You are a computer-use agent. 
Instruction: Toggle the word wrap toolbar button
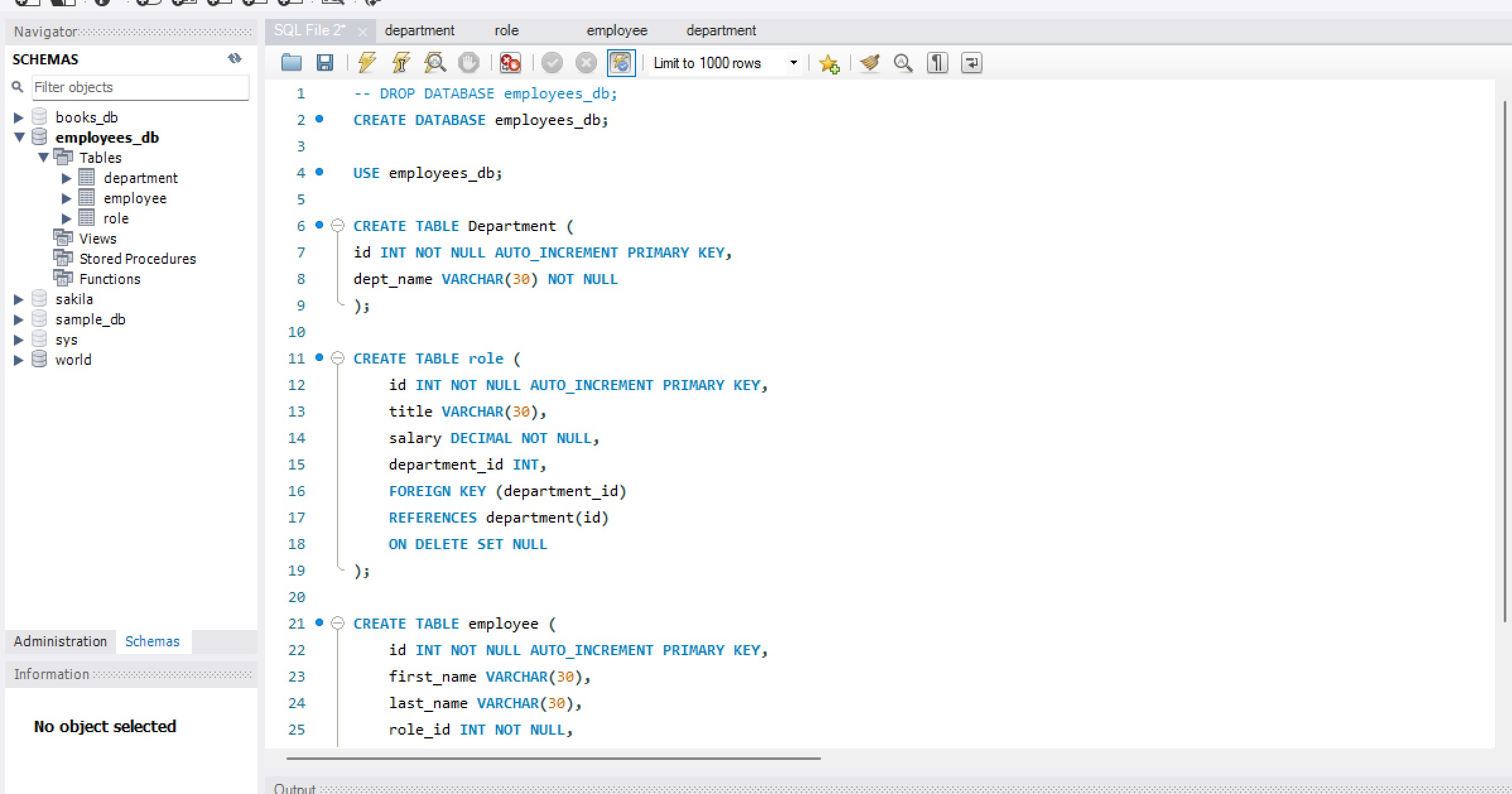click(971, 62)
